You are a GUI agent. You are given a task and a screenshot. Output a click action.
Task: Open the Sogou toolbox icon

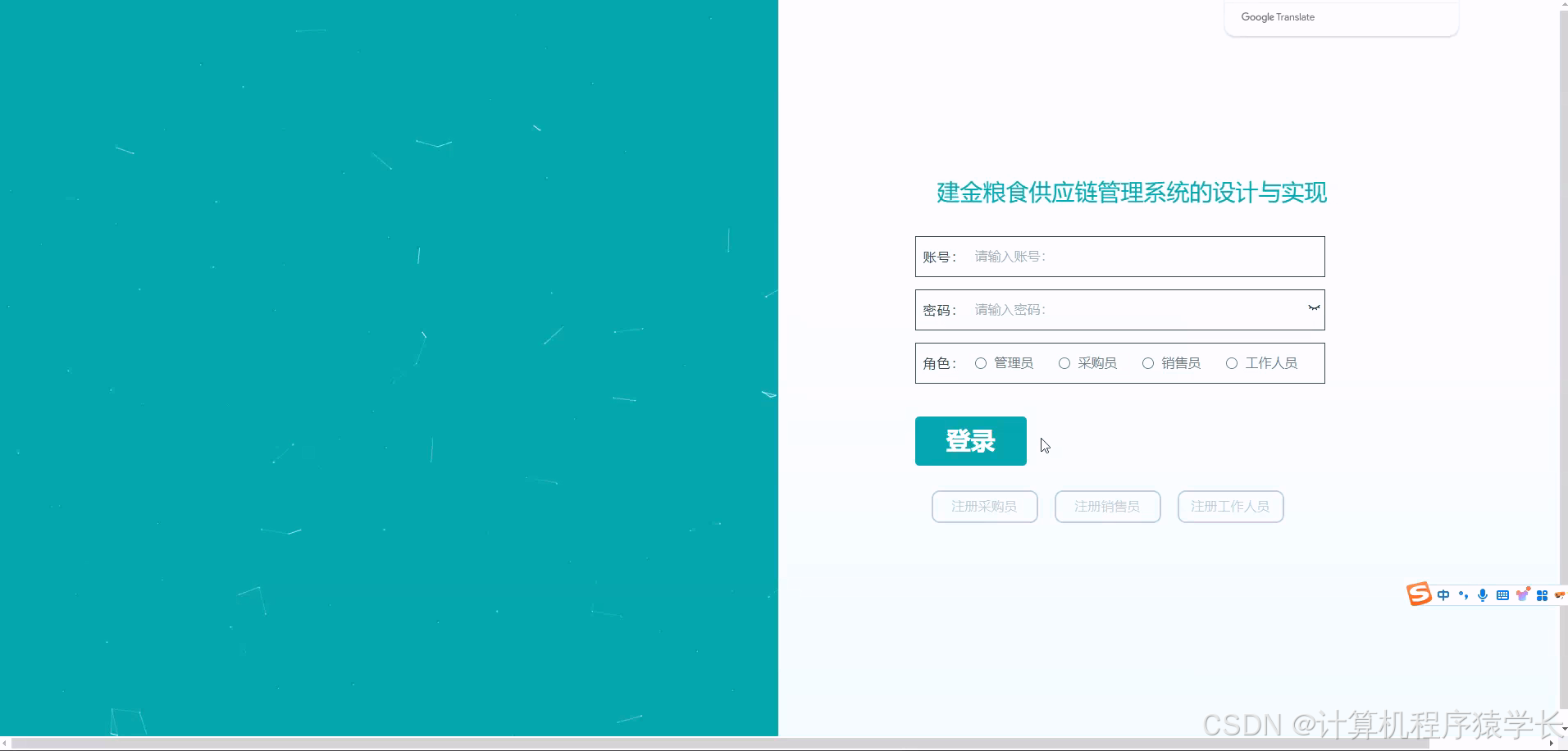tap(1543, 595)
